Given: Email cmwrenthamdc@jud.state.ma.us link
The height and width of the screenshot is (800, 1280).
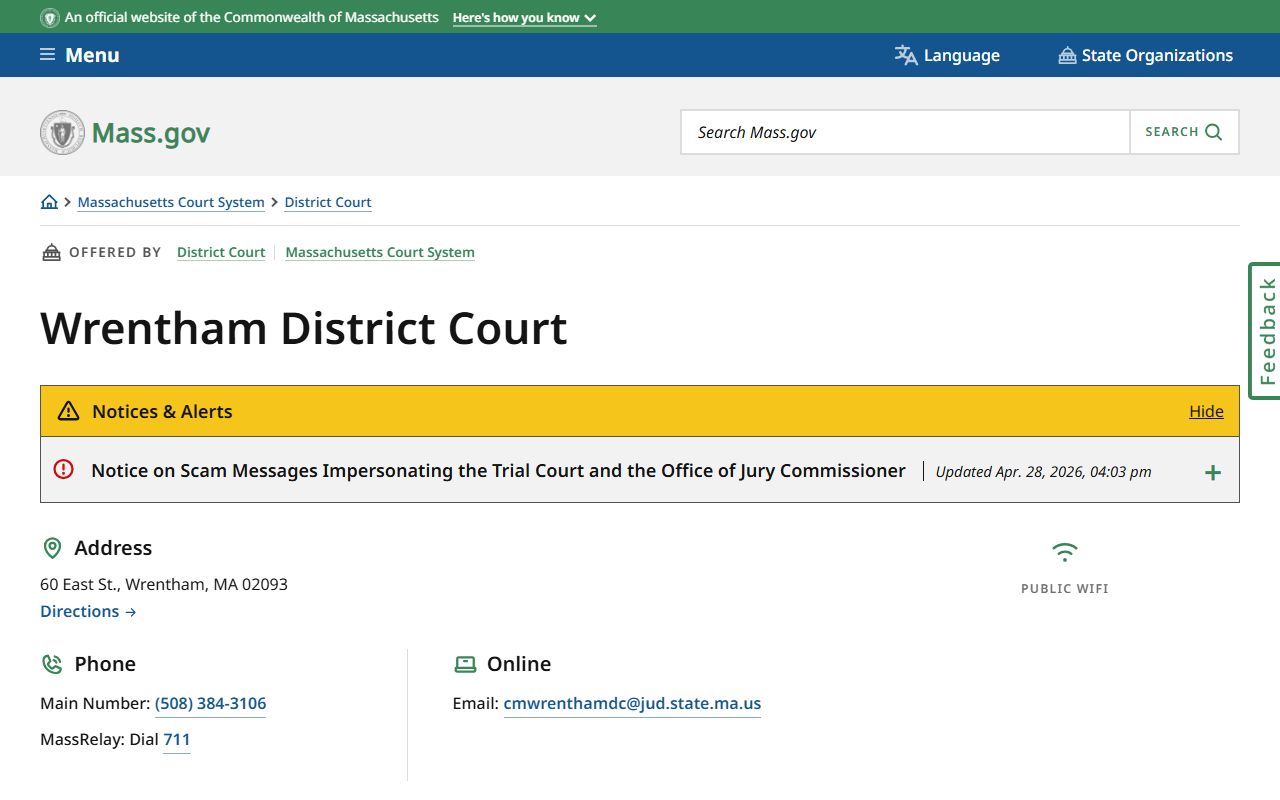Looking at the screenshot, I should tap(632, 703).
